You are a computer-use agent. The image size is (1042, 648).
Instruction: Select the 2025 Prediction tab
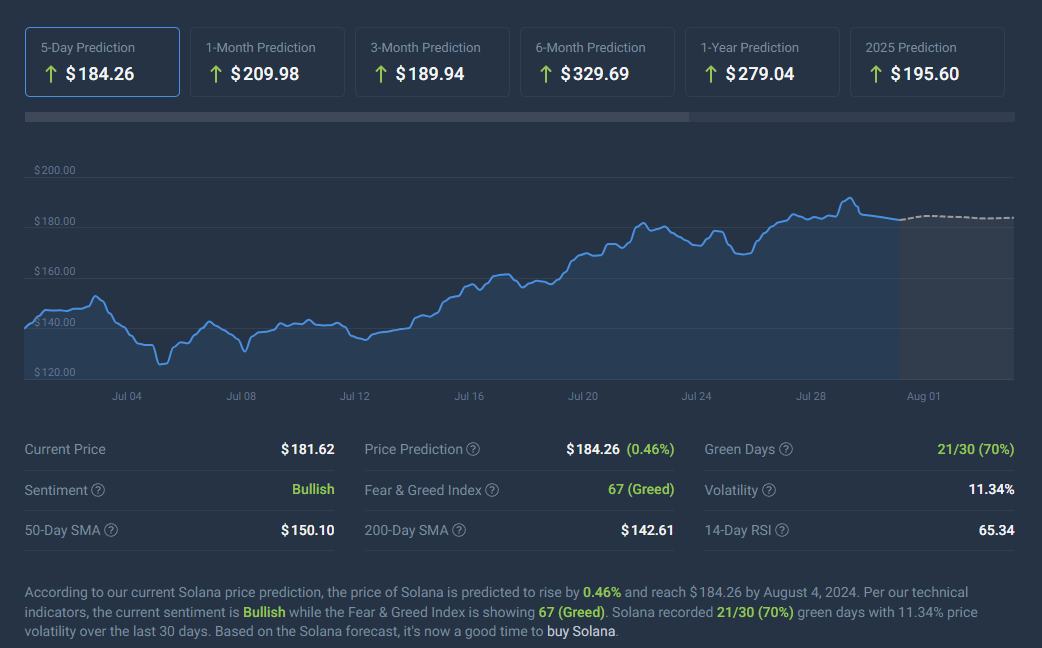(x=927, y=62)
